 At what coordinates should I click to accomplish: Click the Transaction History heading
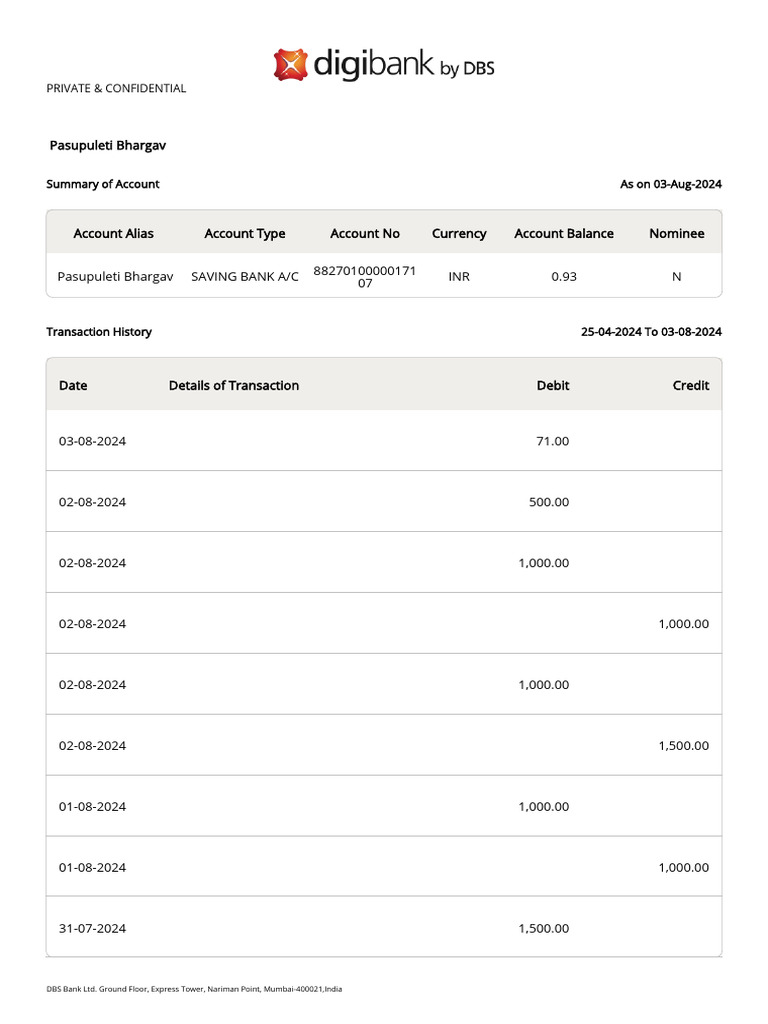click(99, 332)
